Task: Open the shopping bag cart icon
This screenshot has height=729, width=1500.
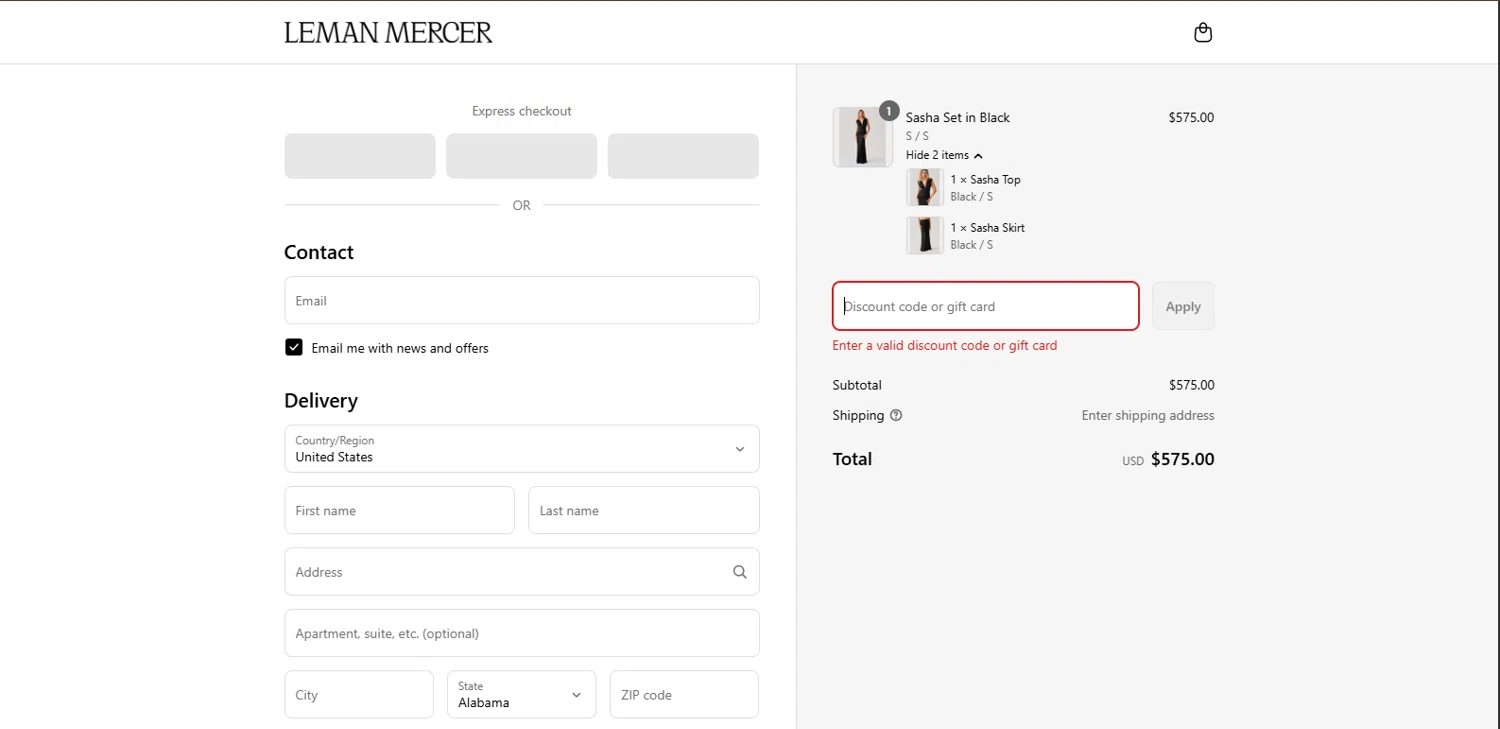Action: click(1203, 33)
